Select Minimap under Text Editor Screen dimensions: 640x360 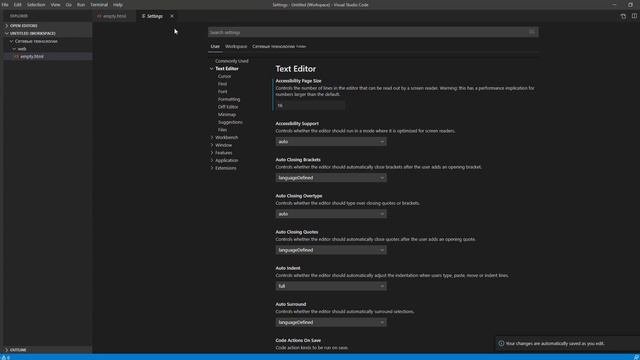point(227,115)
